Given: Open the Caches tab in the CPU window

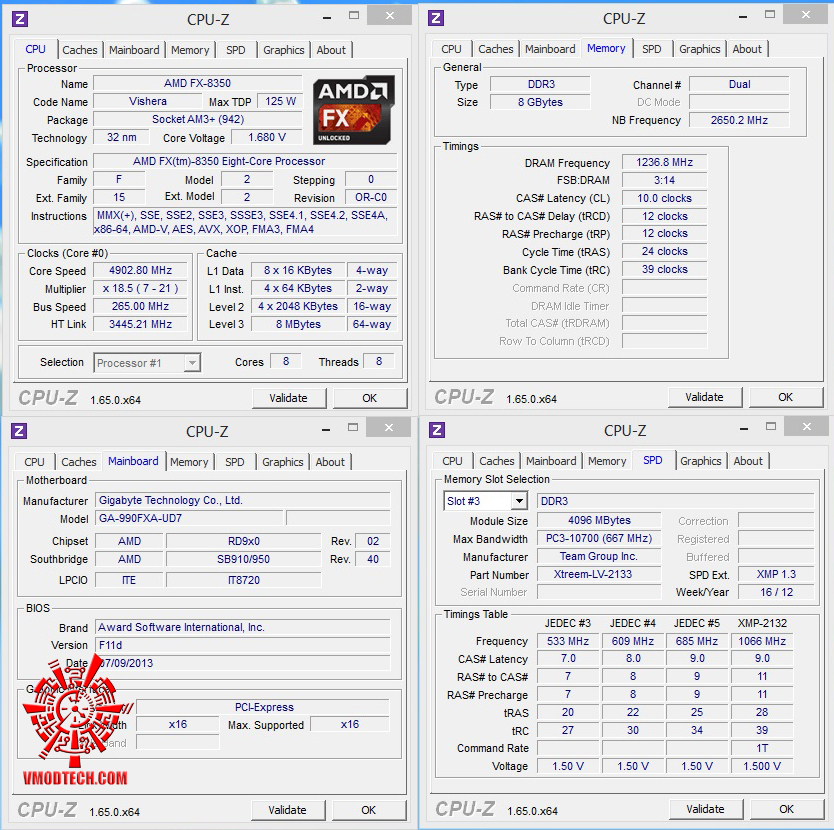Looking at the screenshot, I should tap(80, 50).
